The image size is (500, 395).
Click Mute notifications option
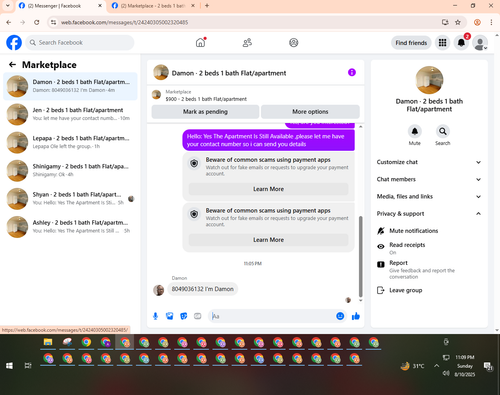(x=429, y=231)
